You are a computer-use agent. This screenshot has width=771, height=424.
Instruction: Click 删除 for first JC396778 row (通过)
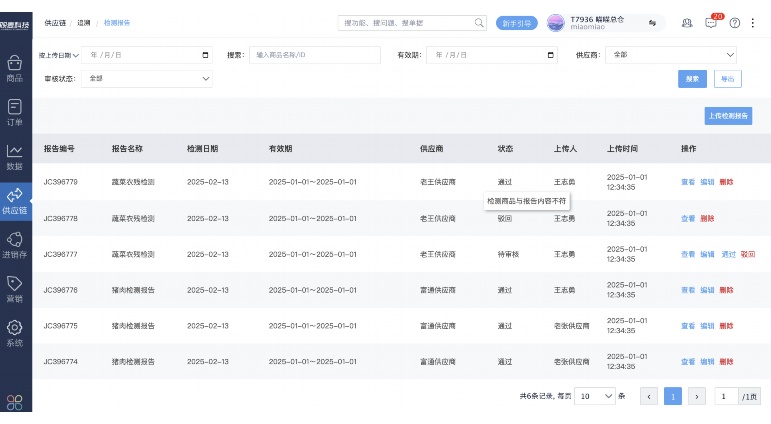point(726,182)
